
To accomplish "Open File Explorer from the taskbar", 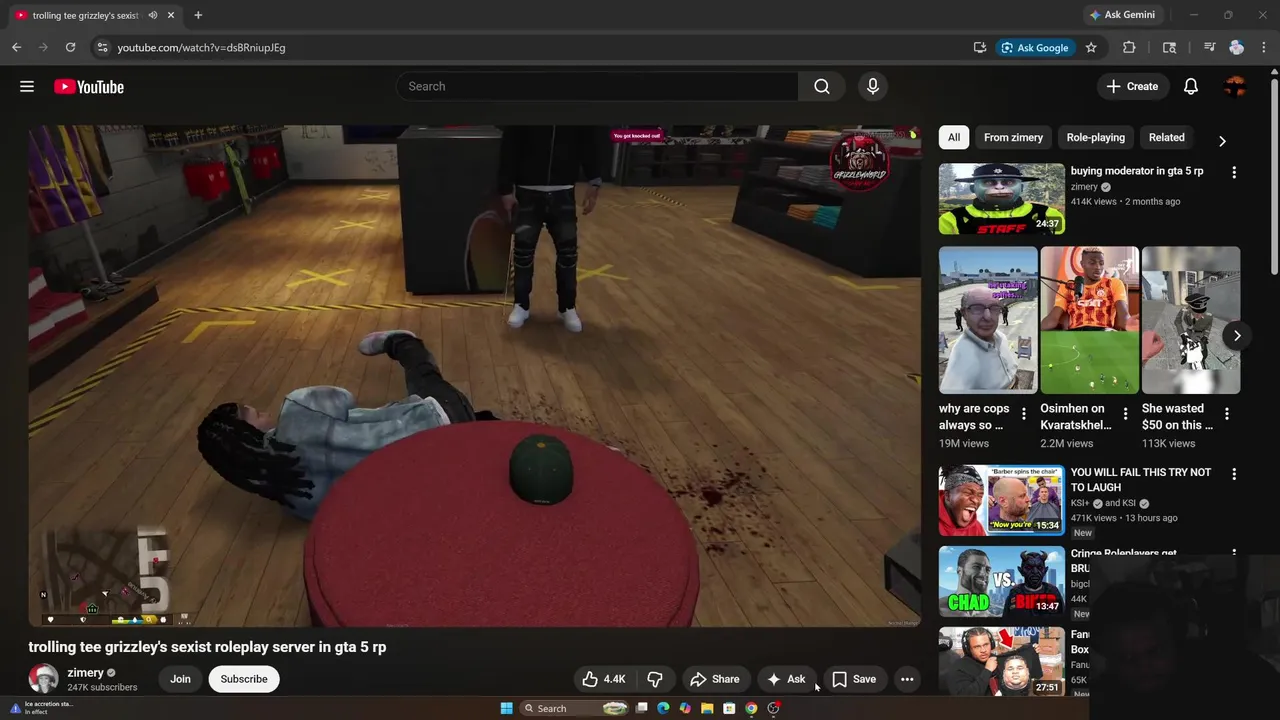I will (x=707, y=708).
